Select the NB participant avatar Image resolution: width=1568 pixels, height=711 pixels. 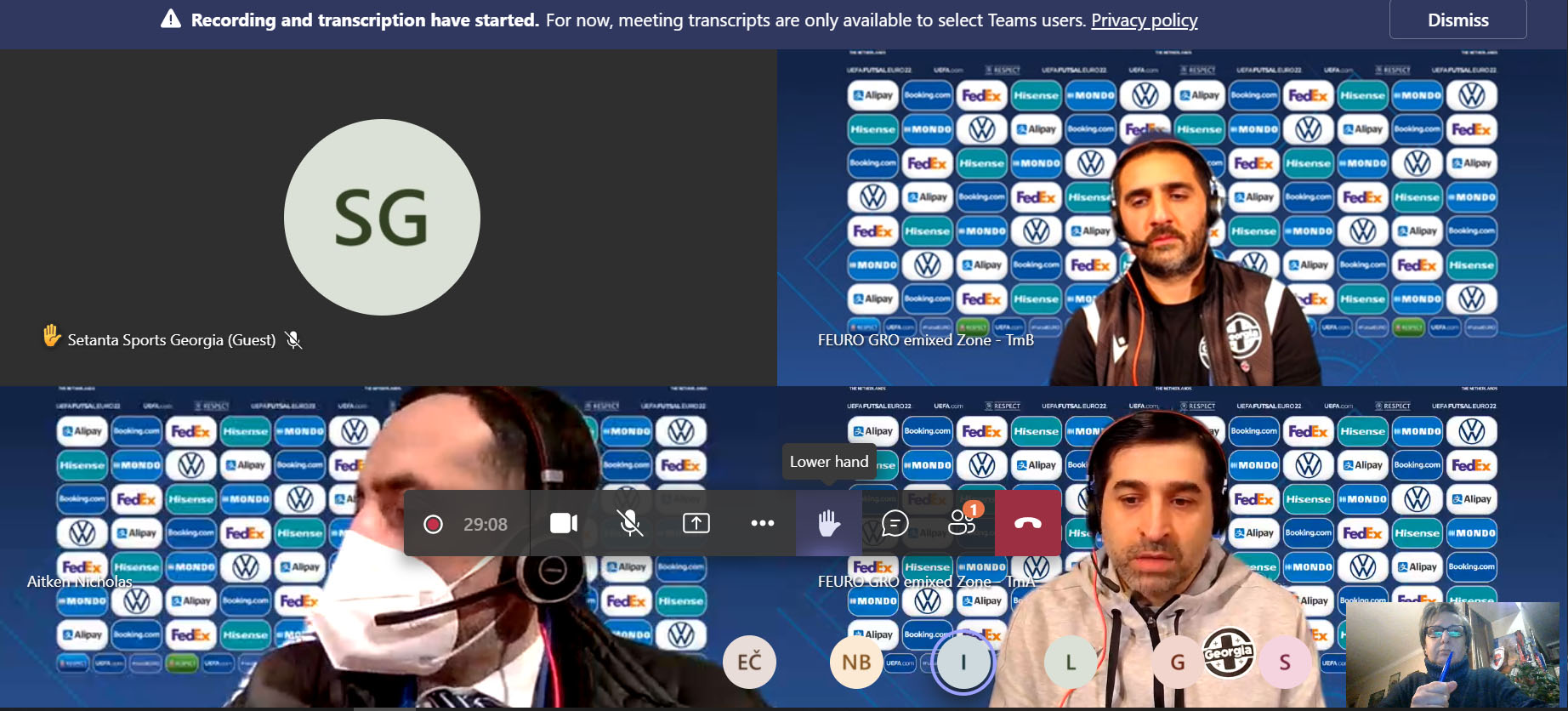click(856, 662)
